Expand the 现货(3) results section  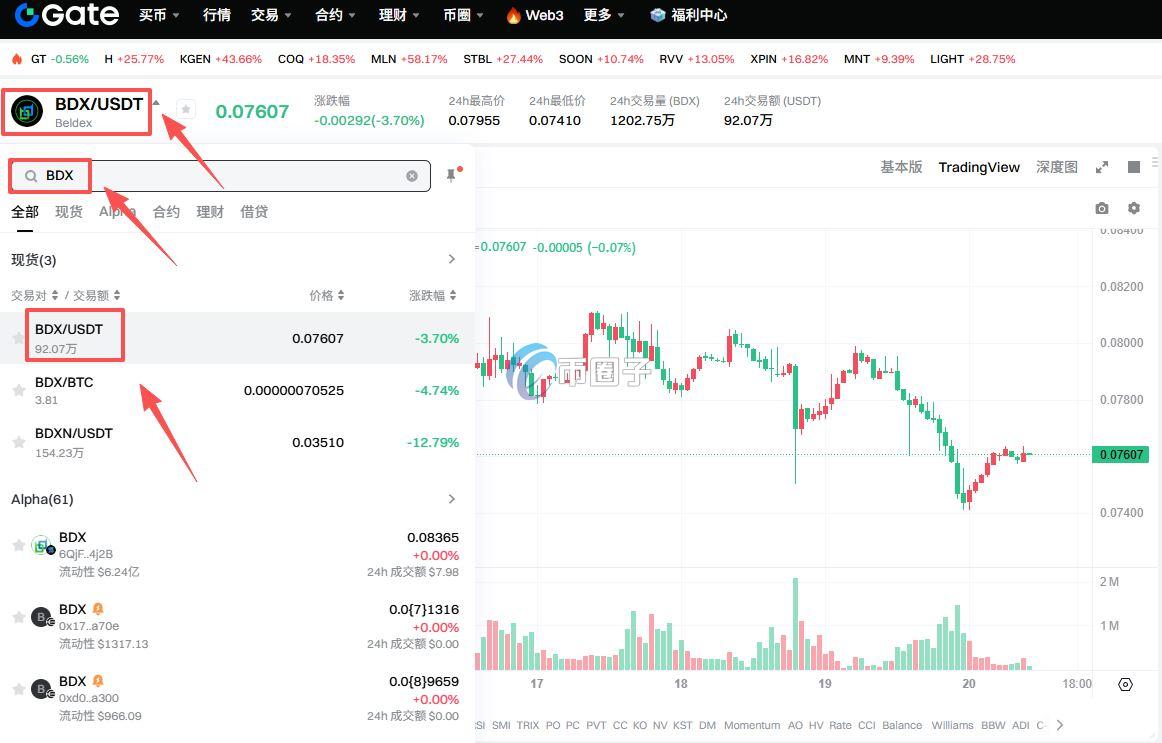(x=451, y=260)
